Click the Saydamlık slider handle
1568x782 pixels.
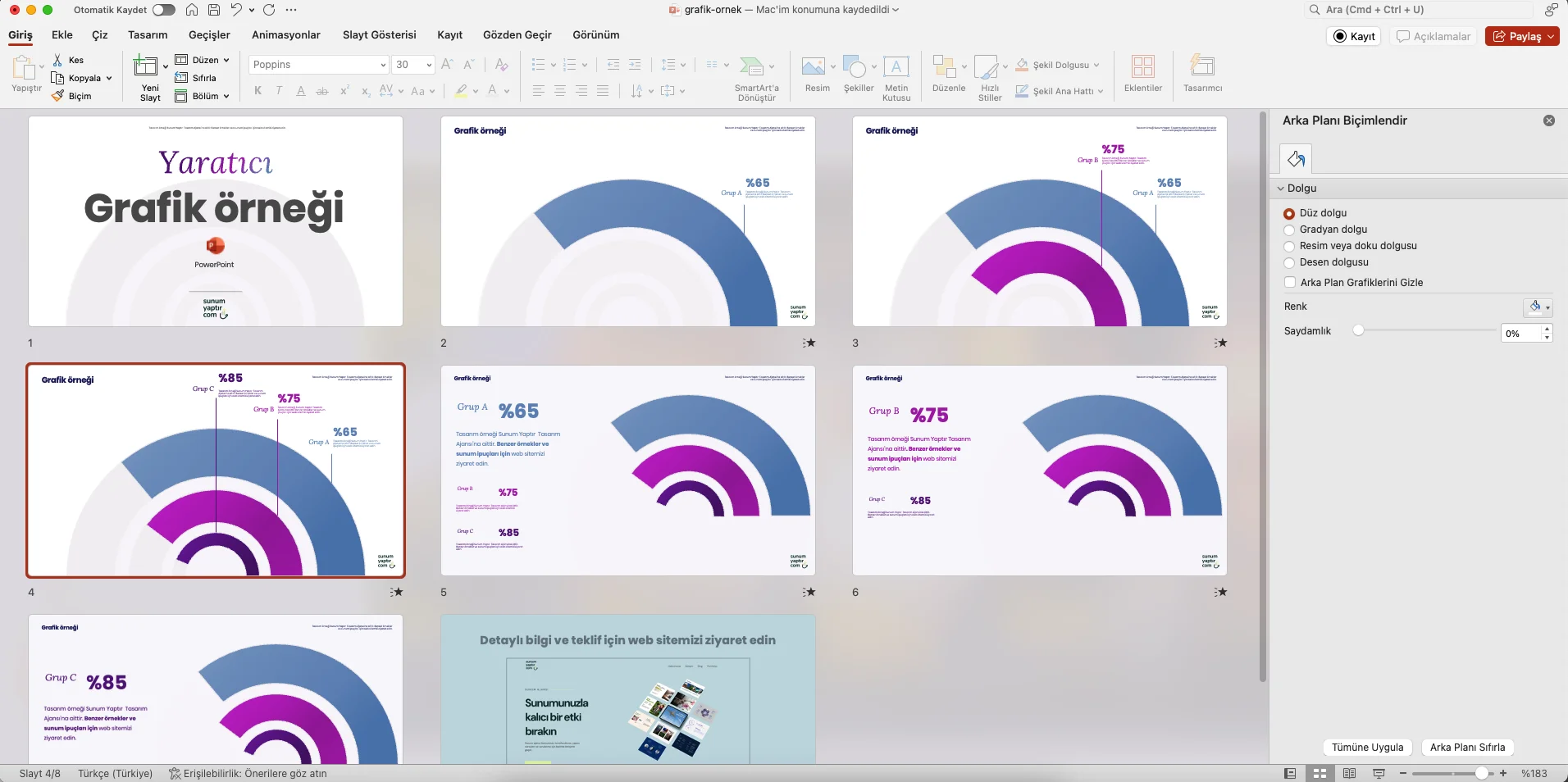[1359, 330]
